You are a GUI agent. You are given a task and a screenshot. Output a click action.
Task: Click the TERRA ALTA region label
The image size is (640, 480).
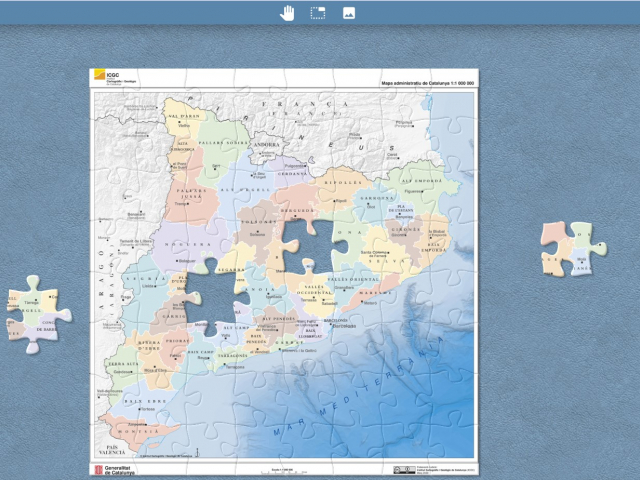click(x=123, y=364)
